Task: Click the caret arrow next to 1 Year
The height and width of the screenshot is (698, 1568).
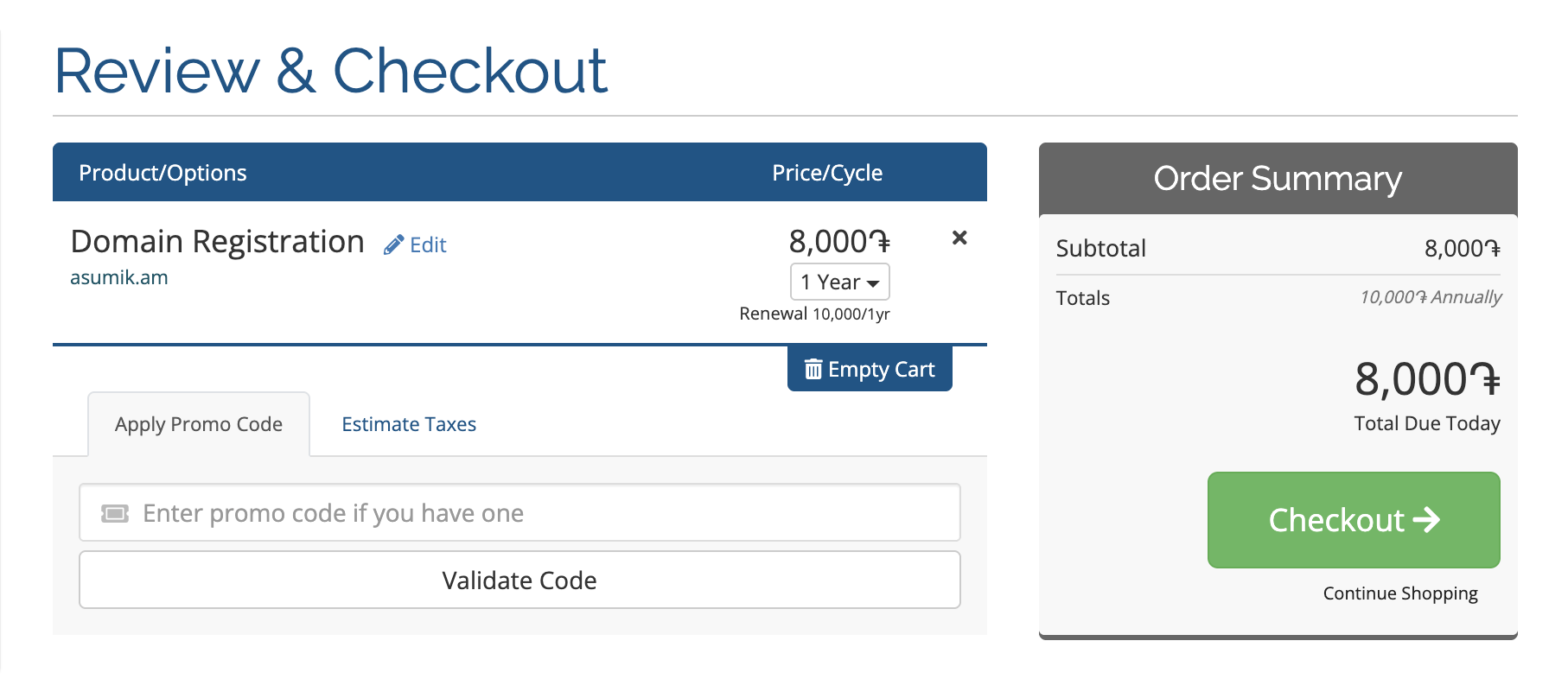Action: tap(873, 284)
